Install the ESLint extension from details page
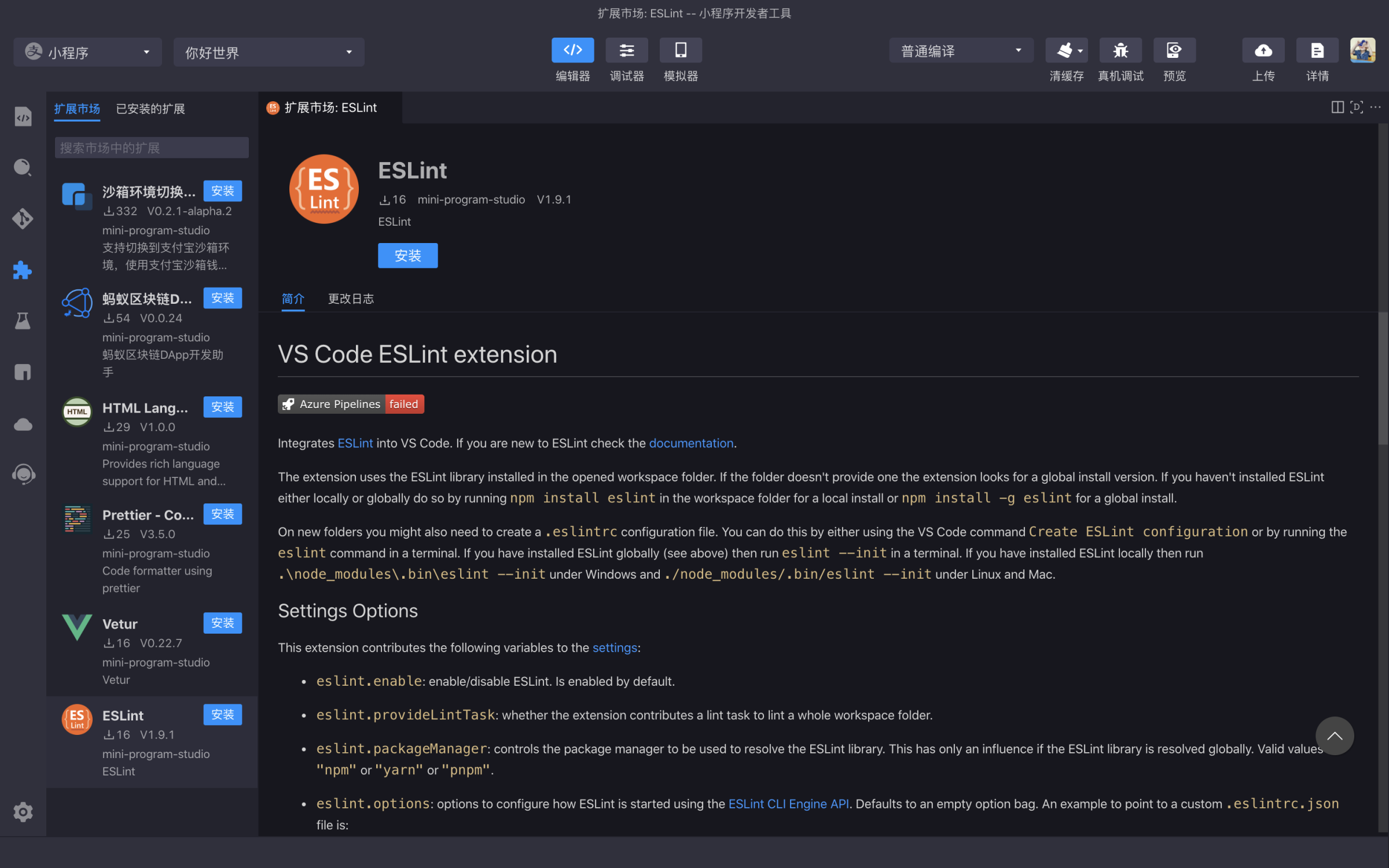 tap(408, 255)
